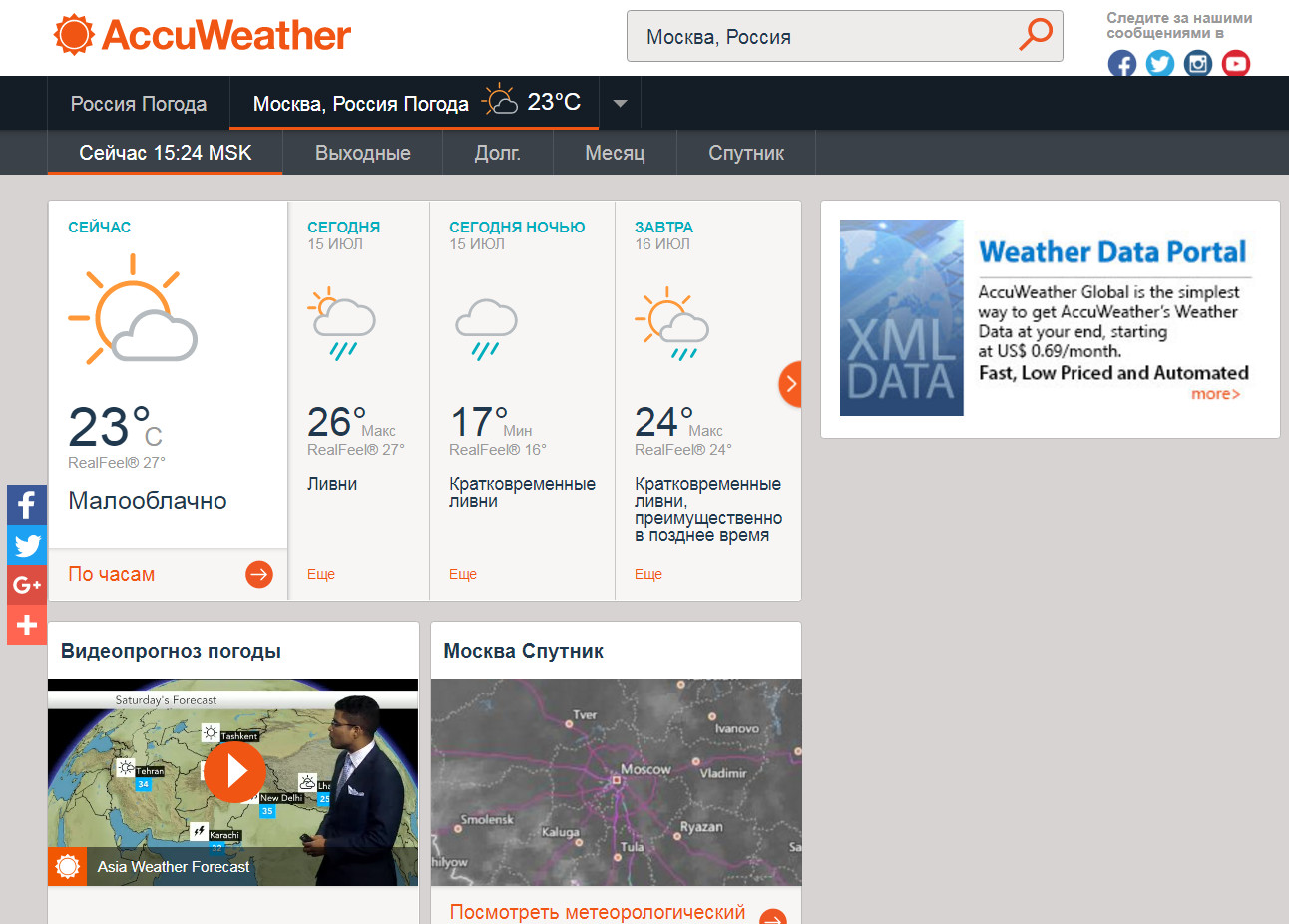Play the Asia Weather Forecast video
This screenshot has height=924, width=1289.
tap(235, 771)
